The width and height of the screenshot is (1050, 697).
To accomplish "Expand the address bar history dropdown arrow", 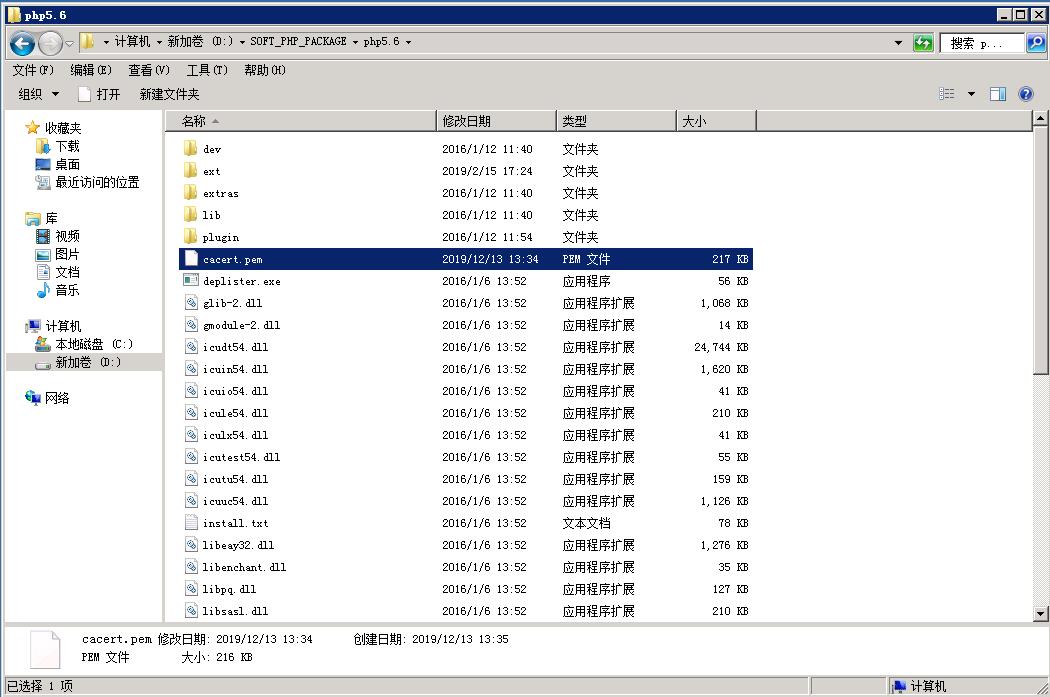I will pyautogui.click(x=897, y=42).
